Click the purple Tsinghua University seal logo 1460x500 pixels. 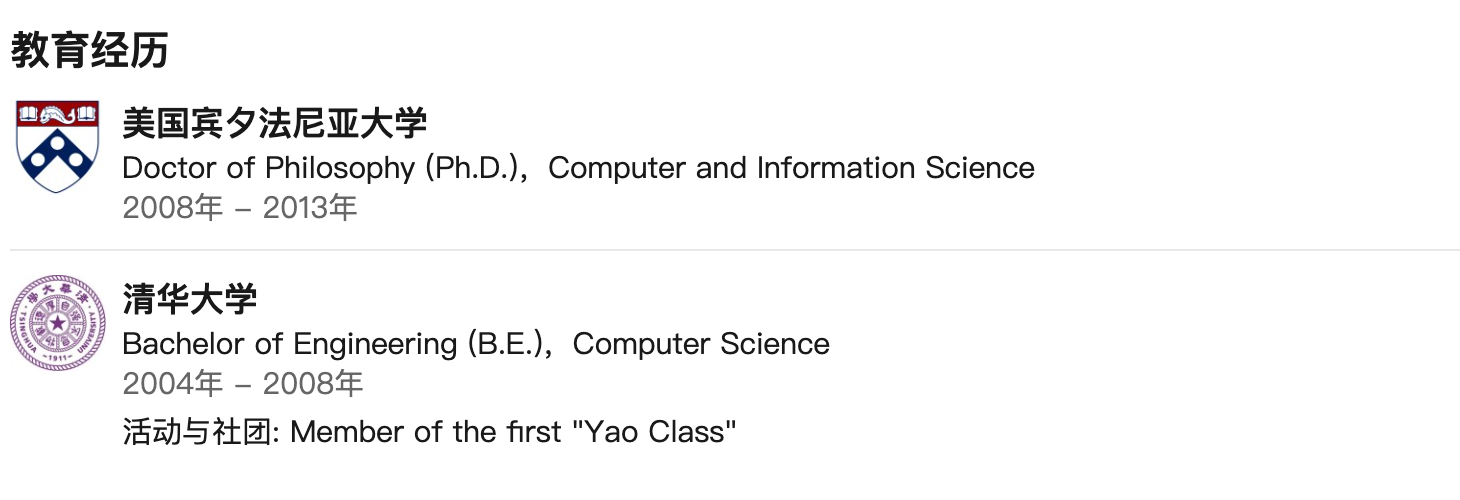point(58,322)
